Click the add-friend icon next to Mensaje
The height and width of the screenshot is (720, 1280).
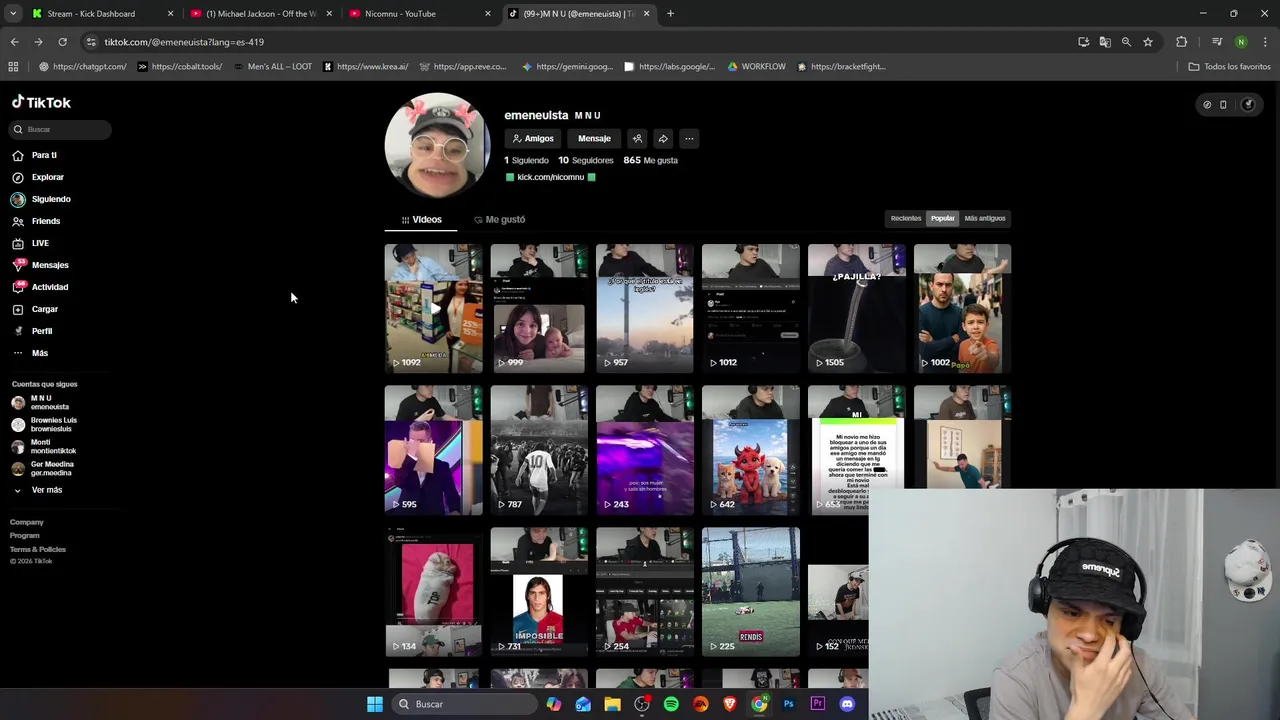(x=637, y=139)
